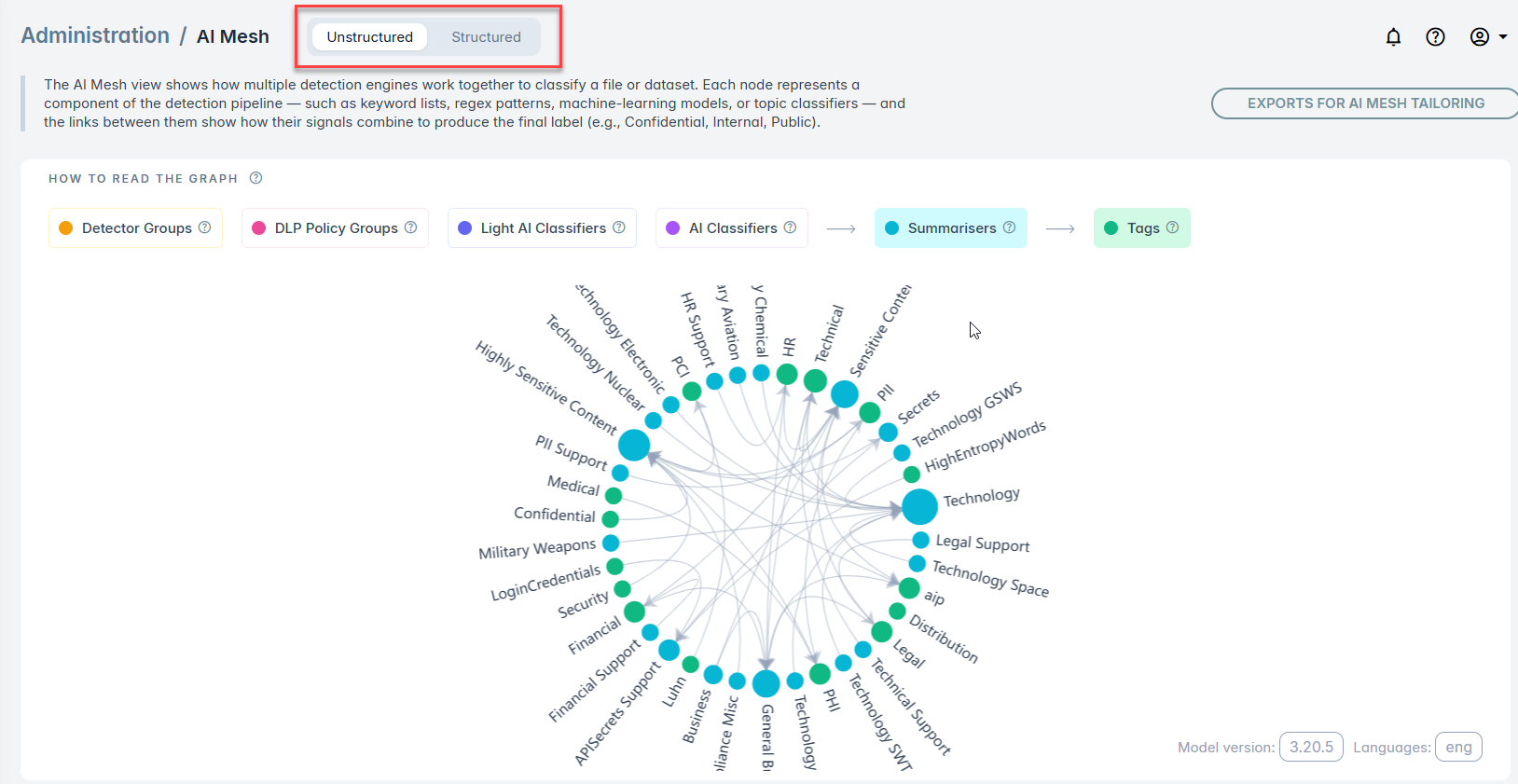Click info icon next to Tags
1518x784 pixels.
click(1172, 227)
